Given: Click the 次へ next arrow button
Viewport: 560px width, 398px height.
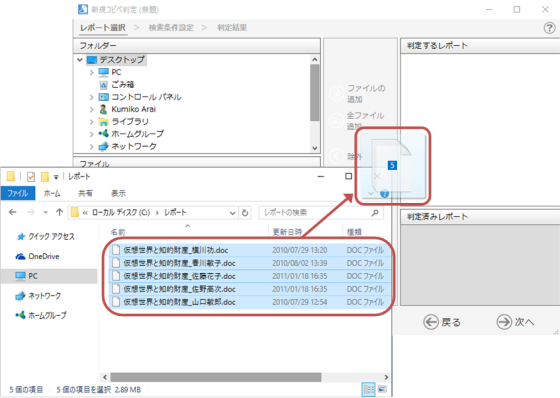Looking at the screenshot, I should point(515,322).
